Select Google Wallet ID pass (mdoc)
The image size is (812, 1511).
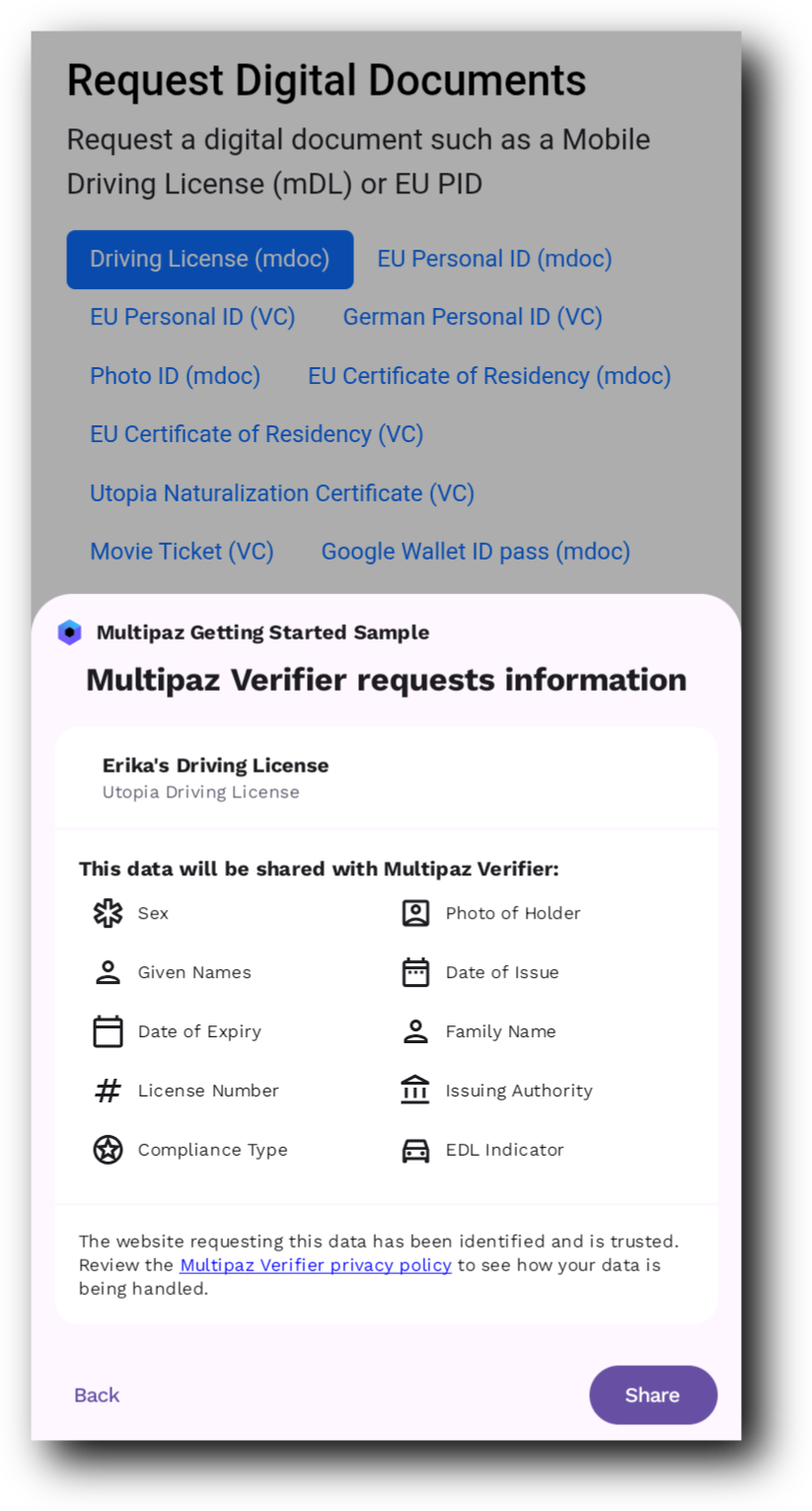coord(476,551)
